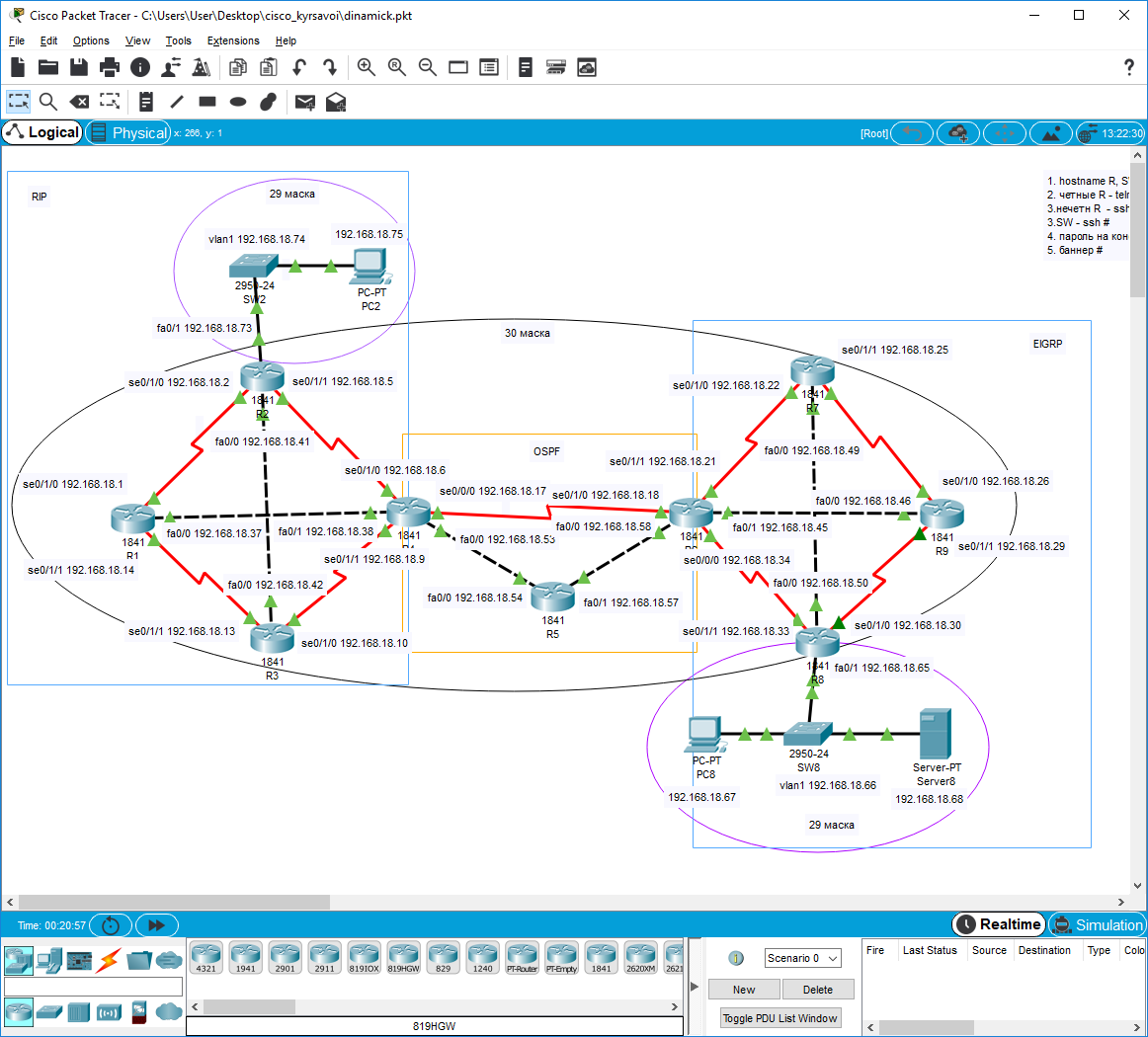The width and height of the screenshot is (1148, 1037).
Task: Pick the 2911 router from device list
Action: 325,957
